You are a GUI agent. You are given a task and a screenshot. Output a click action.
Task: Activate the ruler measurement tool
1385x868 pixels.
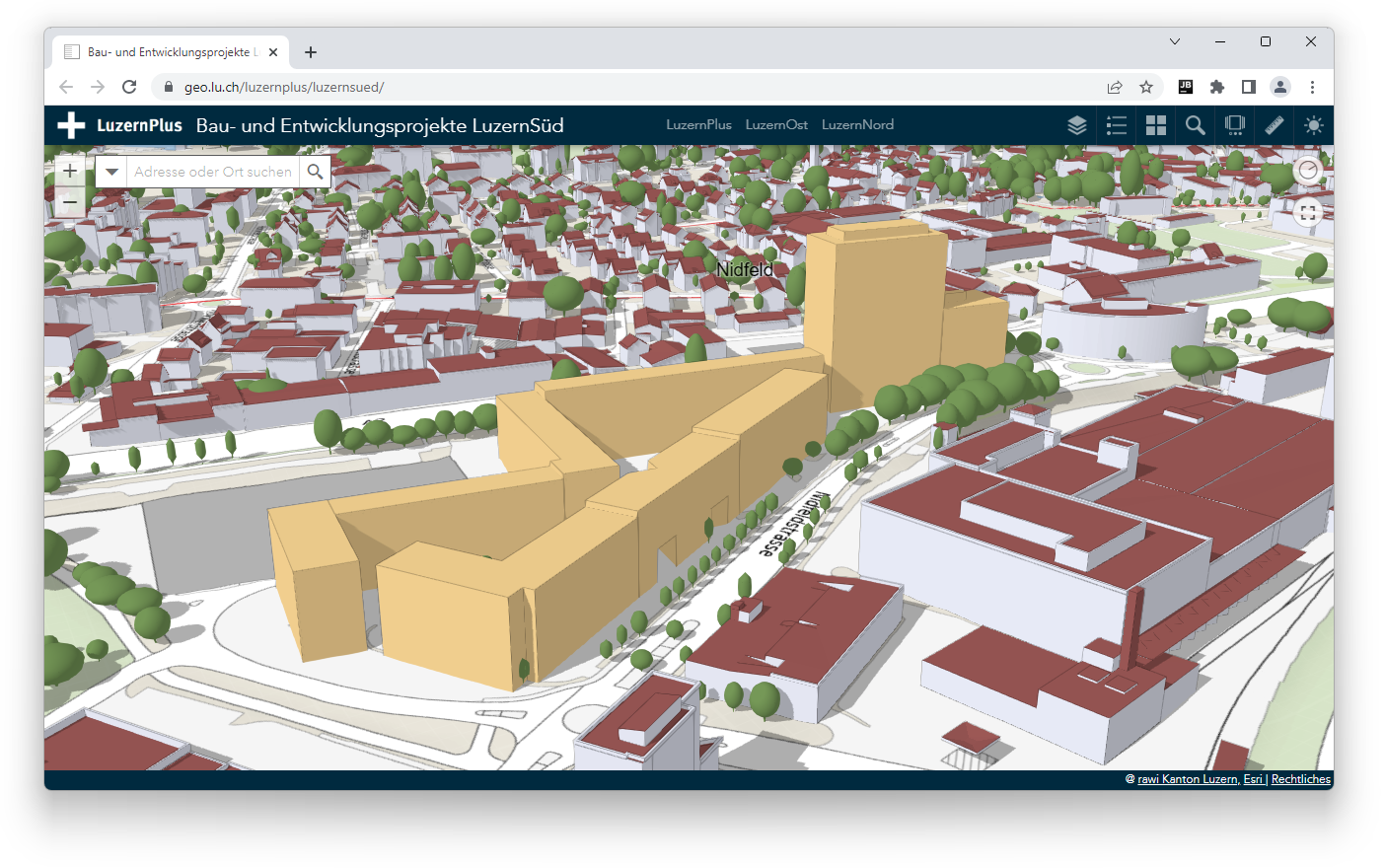1275,125
